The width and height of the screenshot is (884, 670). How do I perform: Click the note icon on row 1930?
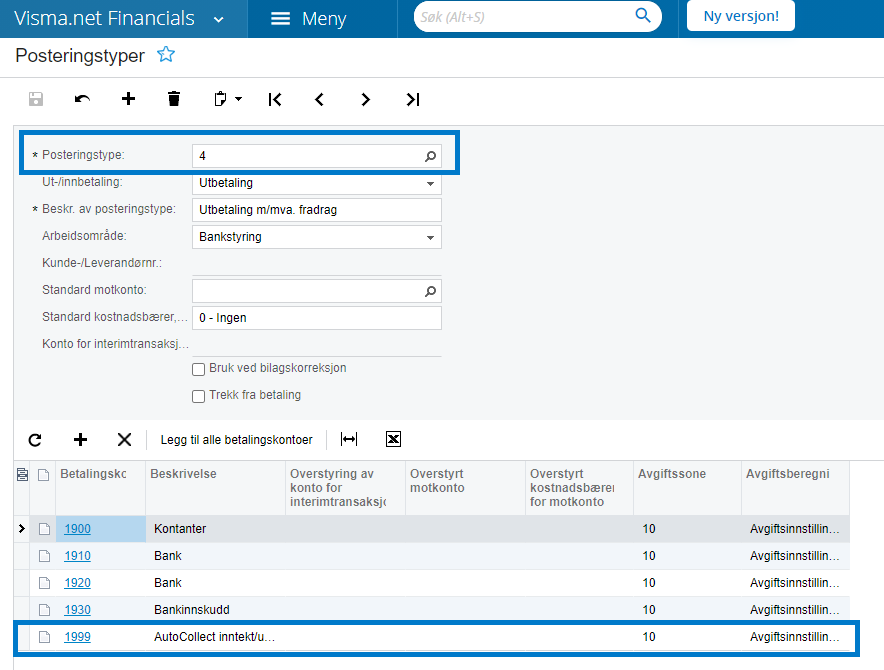(x=44, y=610)
